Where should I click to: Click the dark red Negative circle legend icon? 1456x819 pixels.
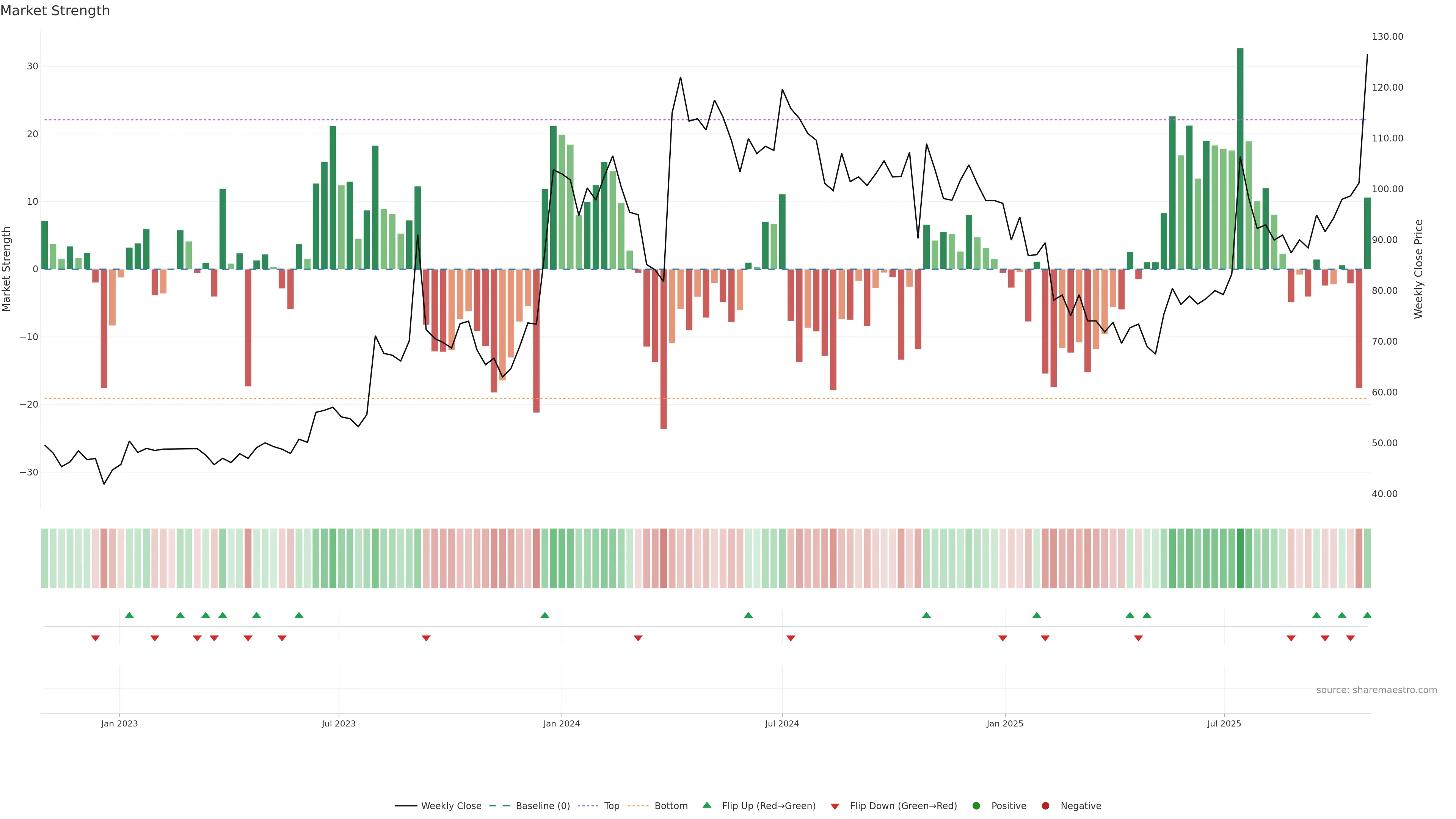pyautogui.click(x=1045, y=805)
